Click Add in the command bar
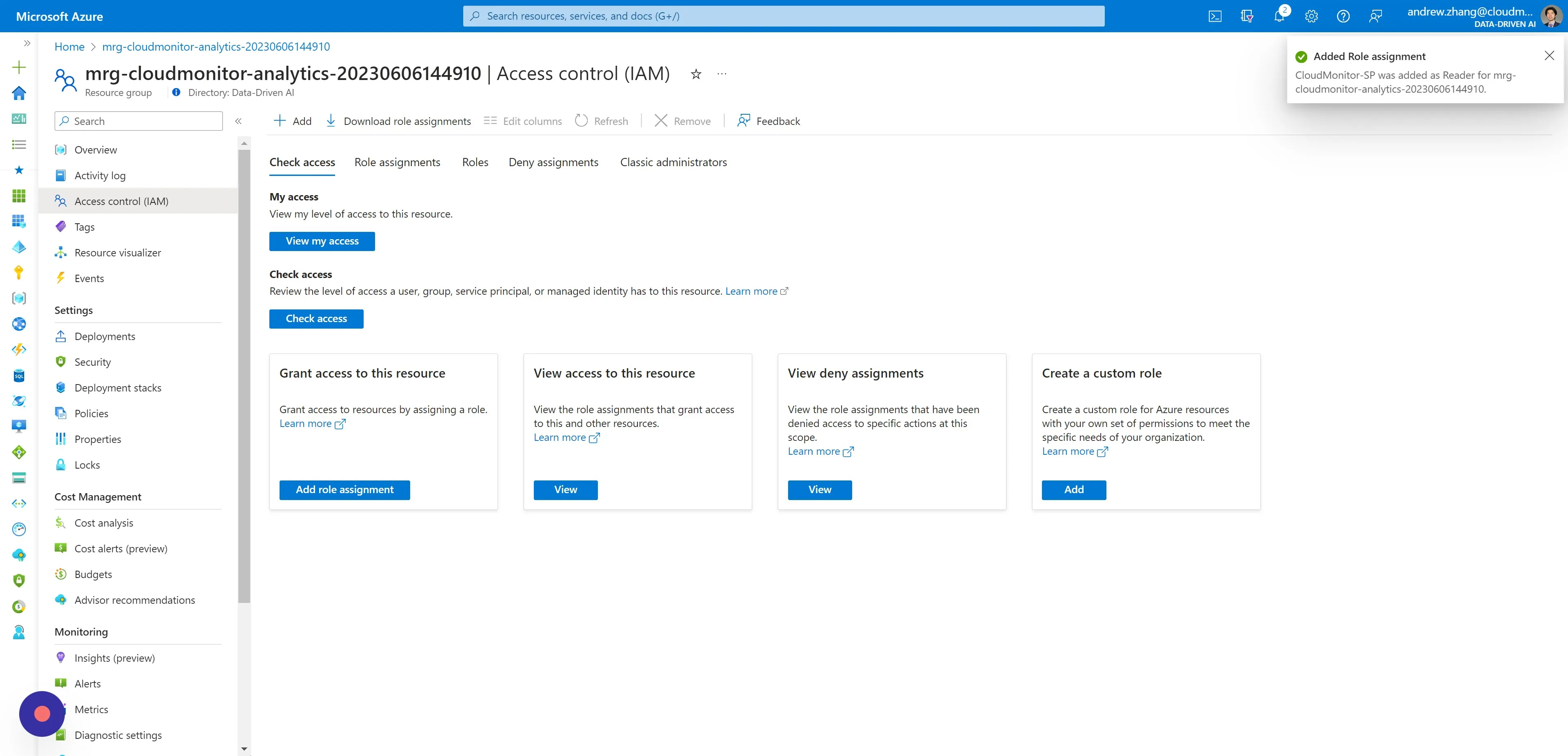Viewport: 1568px width, 756px height. 293,121
